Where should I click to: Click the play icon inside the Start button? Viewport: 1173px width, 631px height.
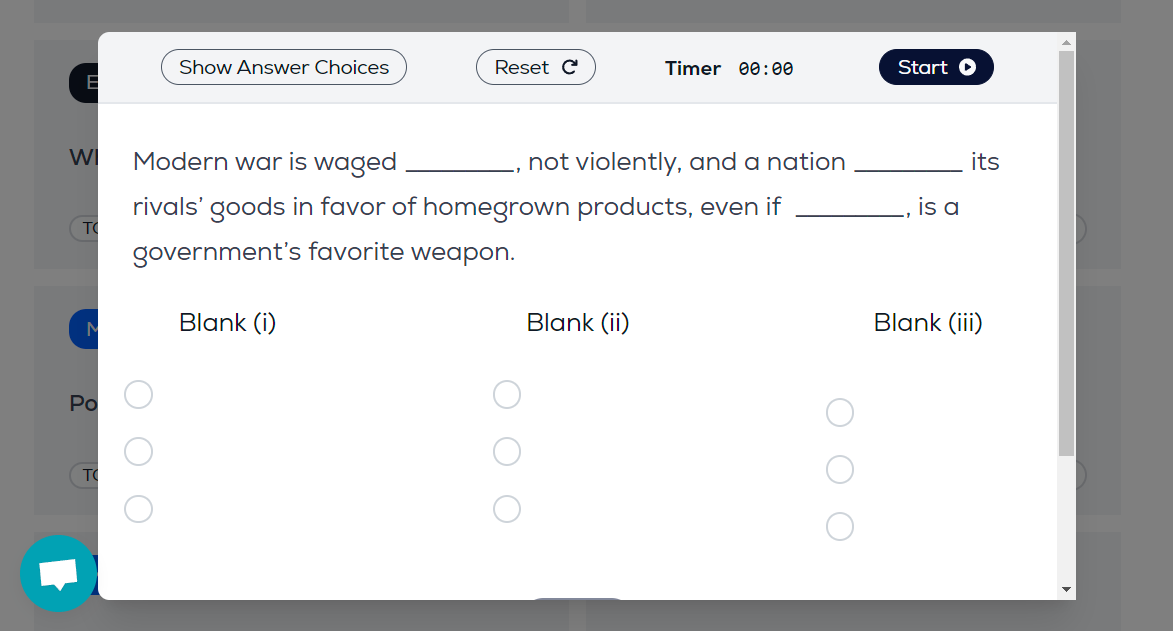(967, 67)
